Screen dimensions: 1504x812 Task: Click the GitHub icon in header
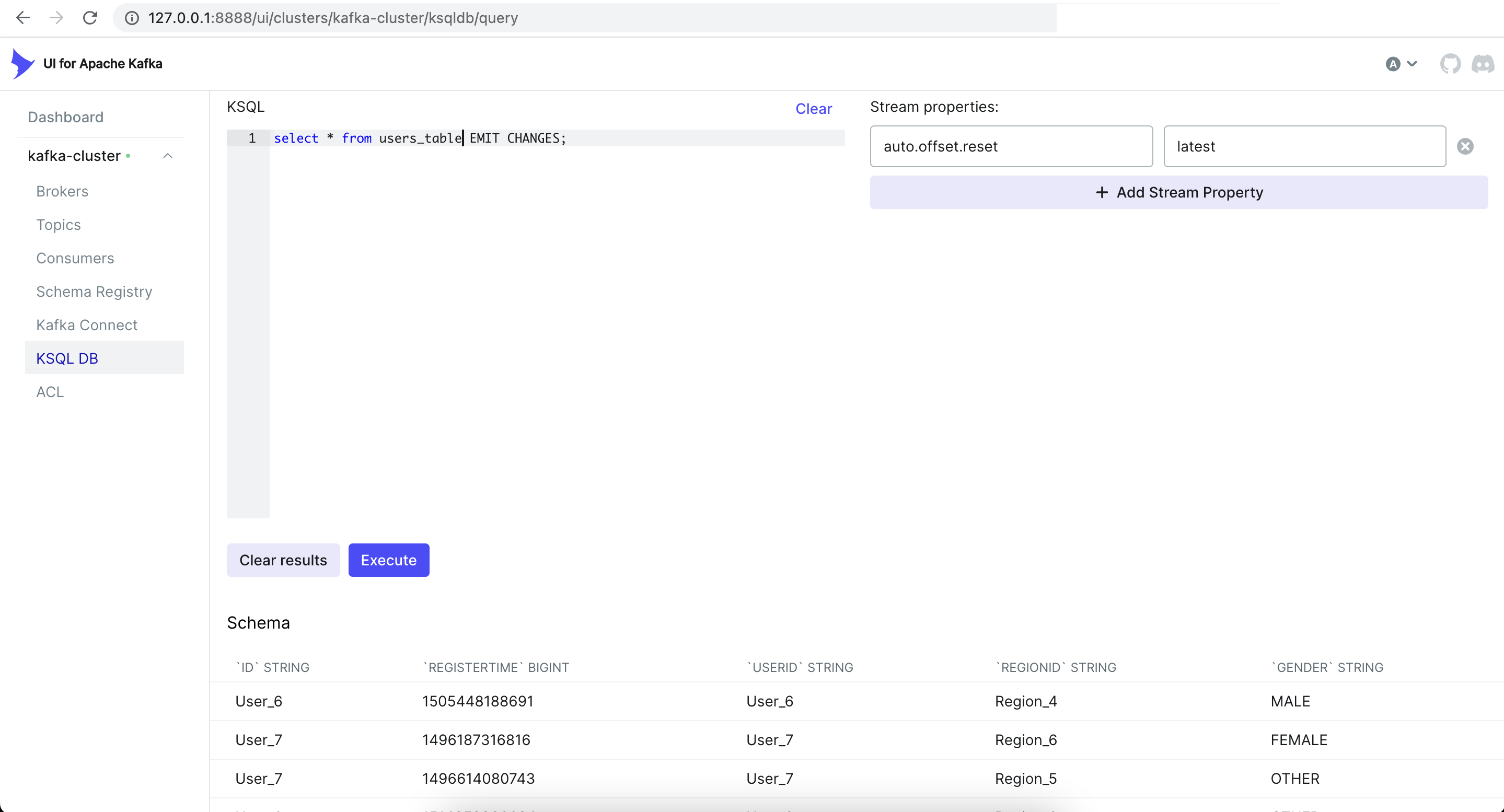[x=1450, y=63]
